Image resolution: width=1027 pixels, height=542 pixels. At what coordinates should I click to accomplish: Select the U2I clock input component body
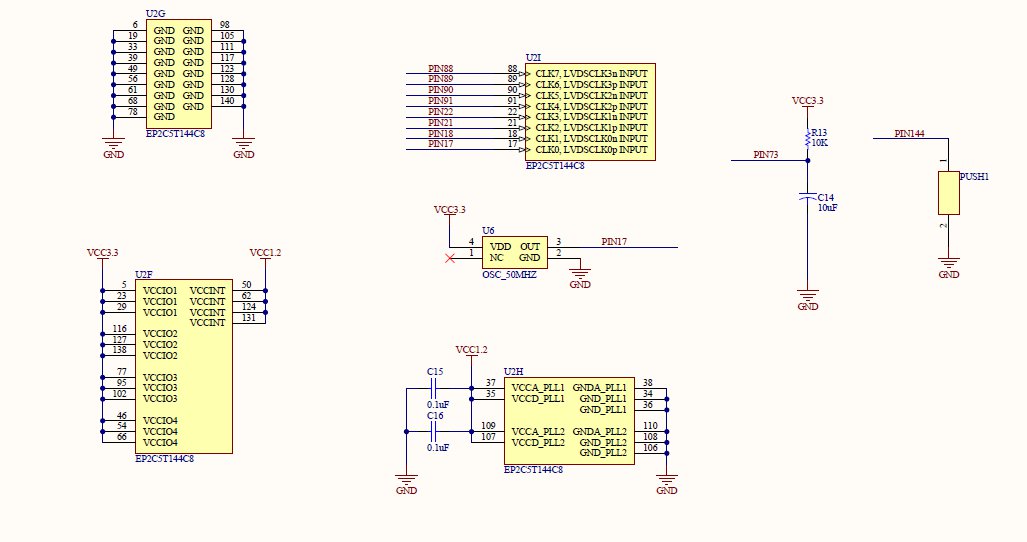click(x=590, y=112)
